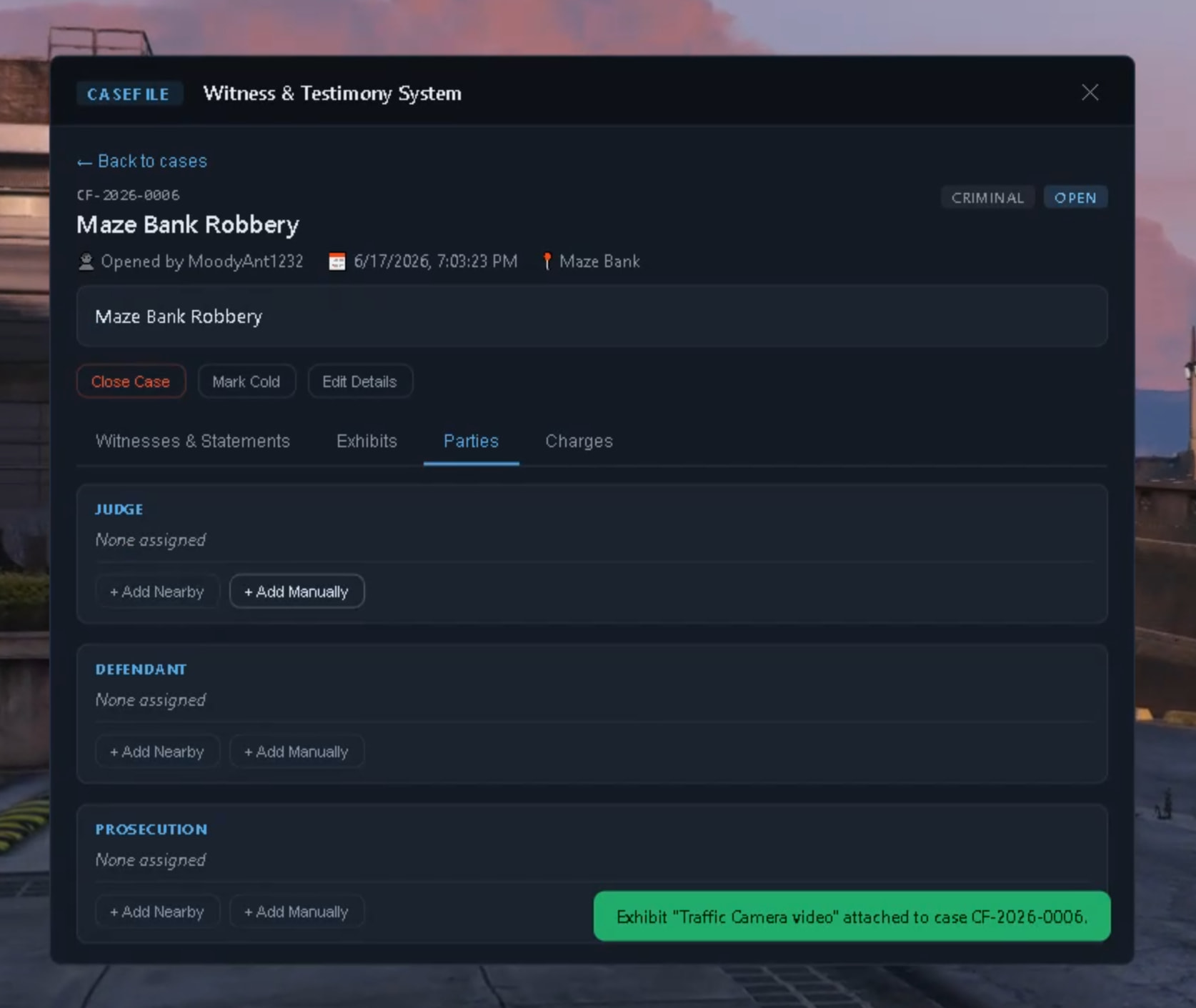Click the 6/17/2026, 7:03:23 PM timestamp
The height and width of the screenshot is (1008, 1196).
[435, 262]
